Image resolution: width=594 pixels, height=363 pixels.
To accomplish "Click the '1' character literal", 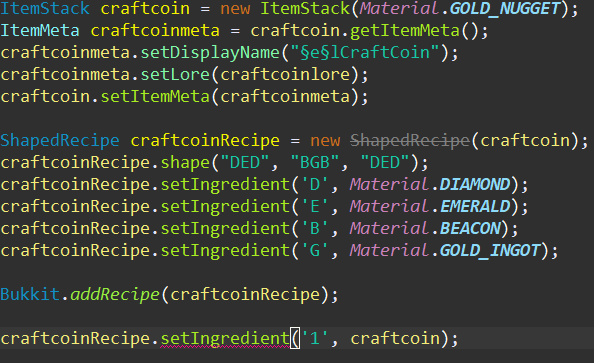I will pos(315,338).
